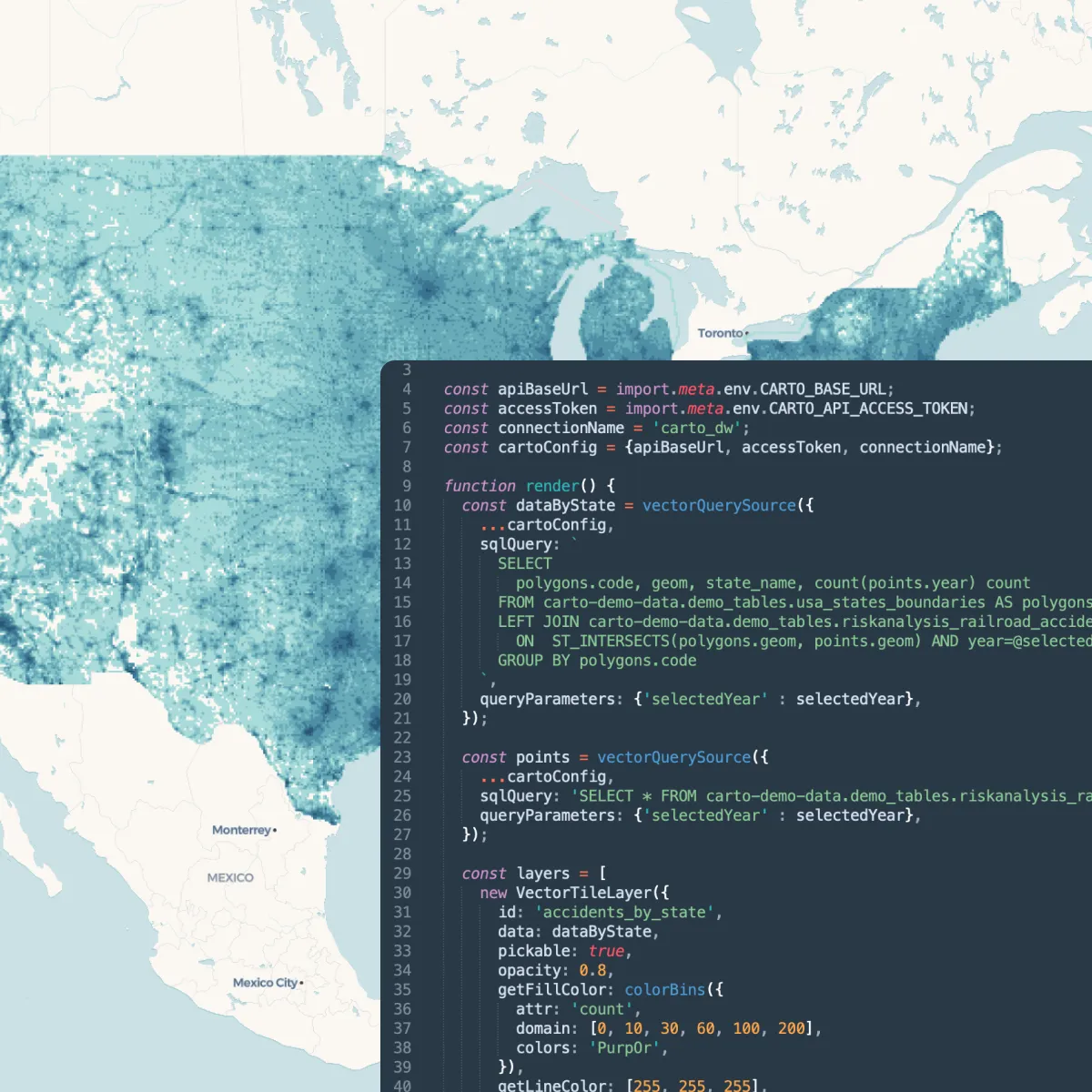Image resolution: width=1092 pixels, height=1092 pixels.
Task: Select the vectorQuerySource call on line 10
Action: point(719,505)
